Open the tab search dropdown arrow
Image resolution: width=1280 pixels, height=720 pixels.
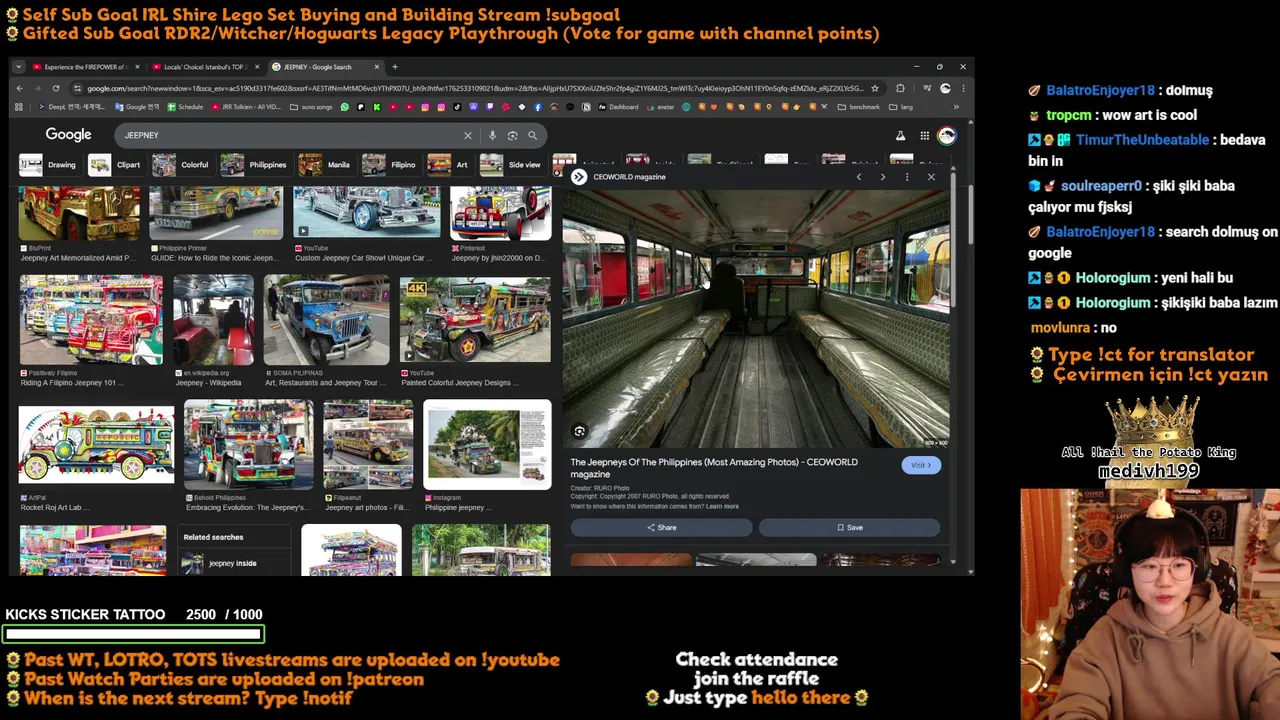click(x=18, y=67)
